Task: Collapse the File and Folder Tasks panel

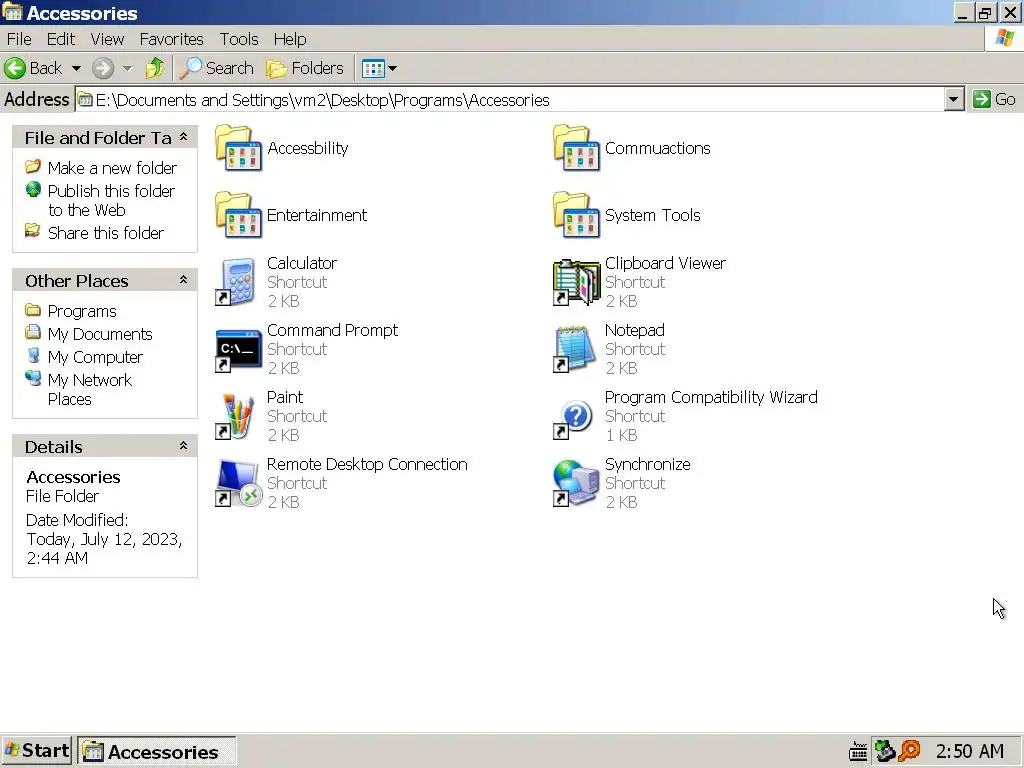Action: point(184,137)
